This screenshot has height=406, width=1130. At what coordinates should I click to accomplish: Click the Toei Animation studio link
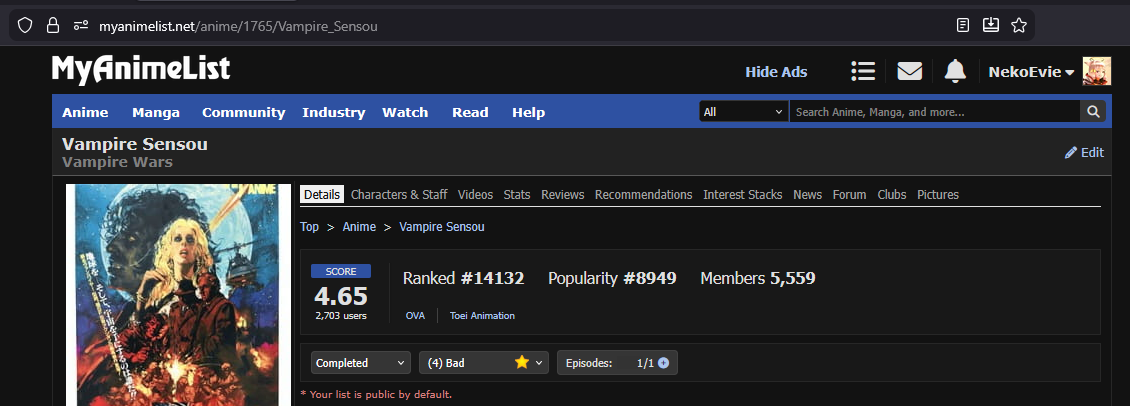[482, 316]
